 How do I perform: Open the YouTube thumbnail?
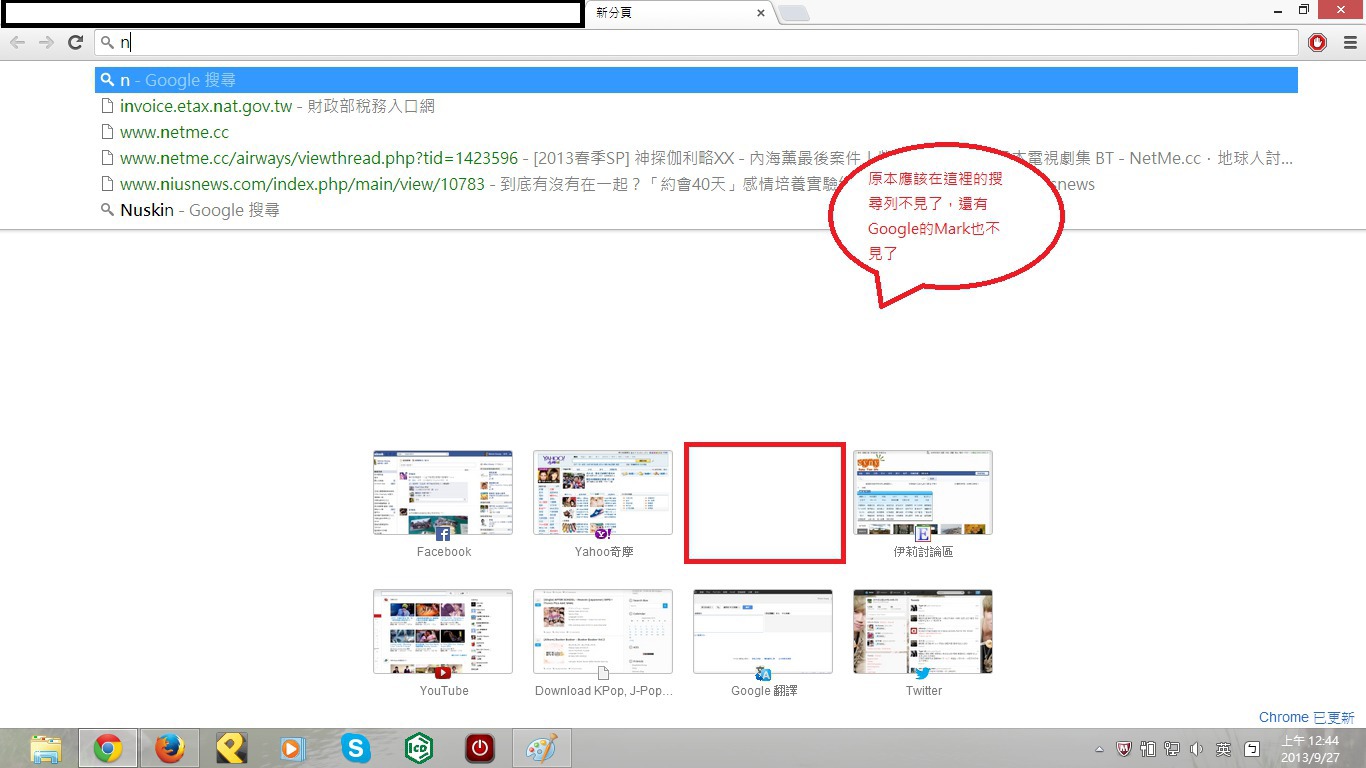point(443,631)
